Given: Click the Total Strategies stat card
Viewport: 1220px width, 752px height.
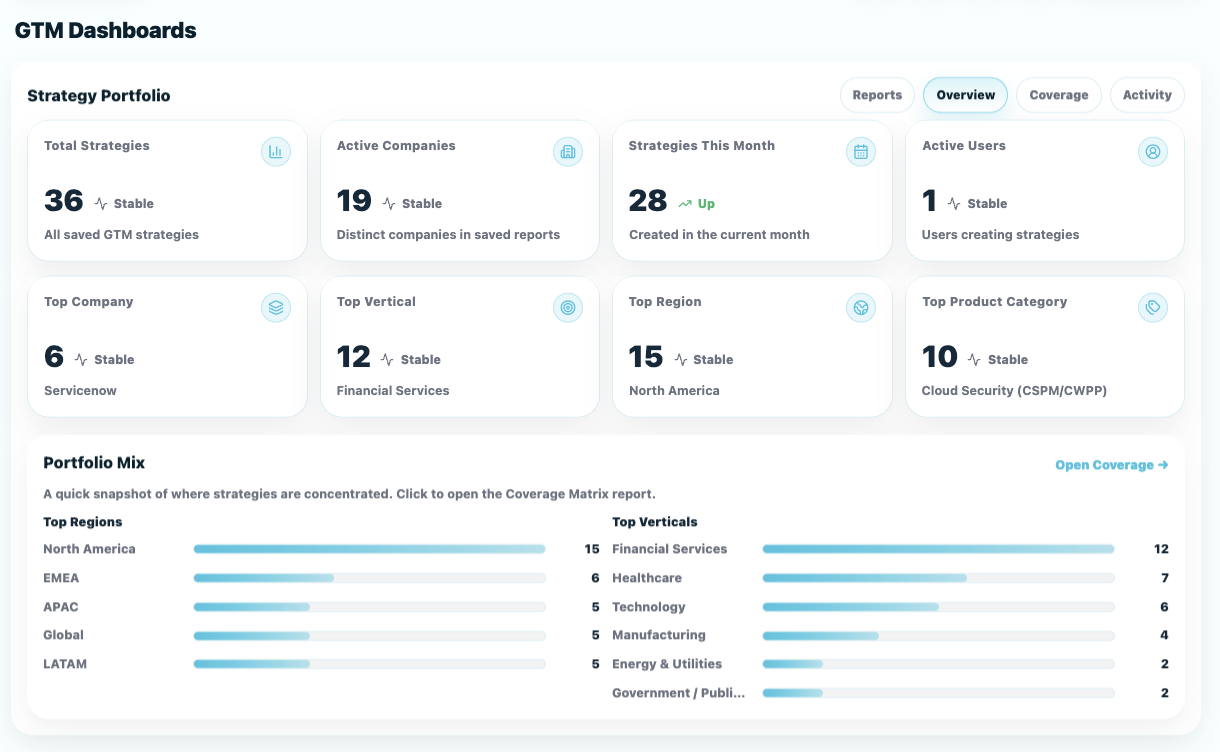Looking at the screenshot, I should point(167,190).
